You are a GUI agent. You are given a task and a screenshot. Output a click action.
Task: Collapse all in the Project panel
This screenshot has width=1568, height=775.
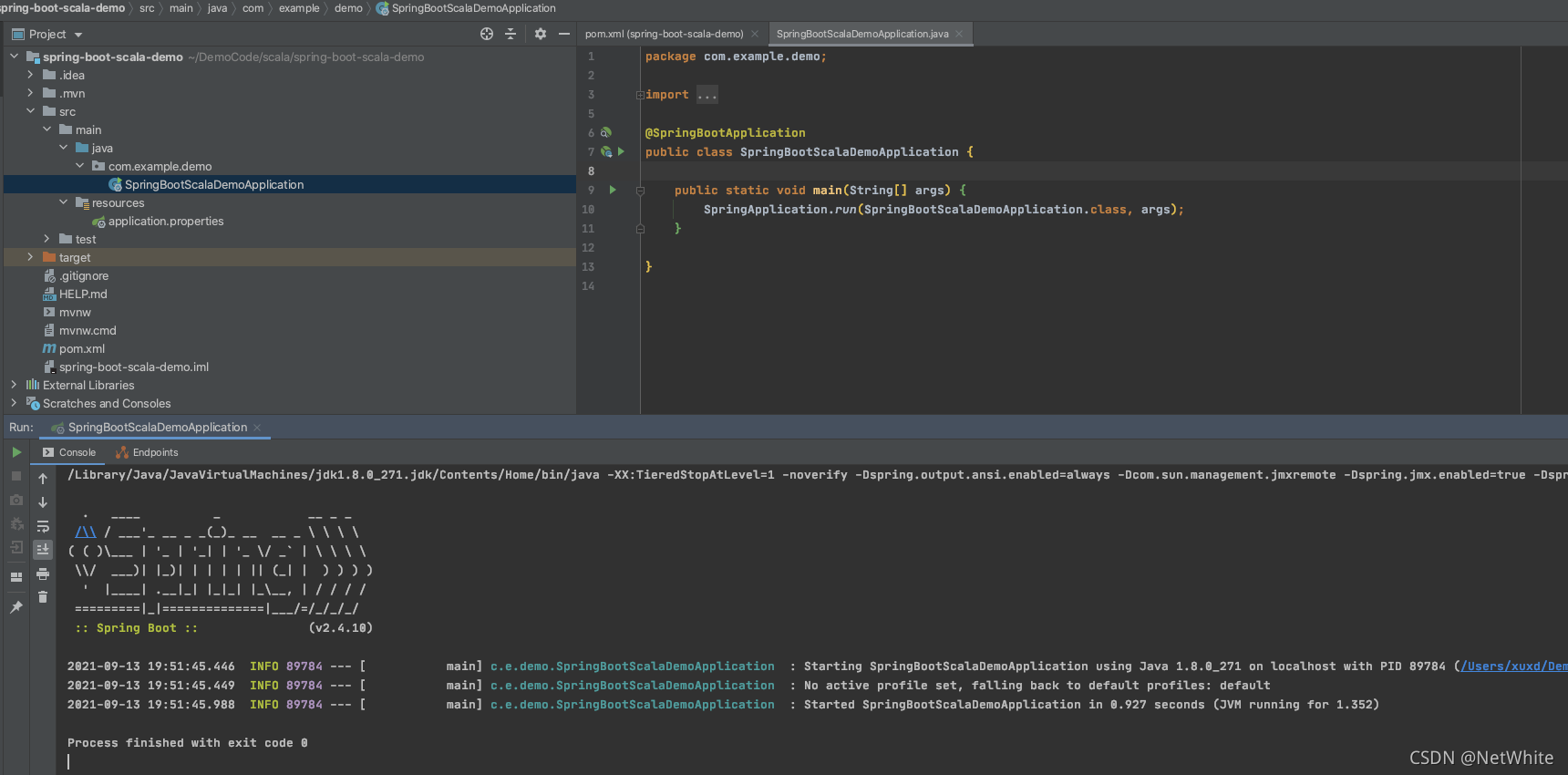tap(511, 34)
